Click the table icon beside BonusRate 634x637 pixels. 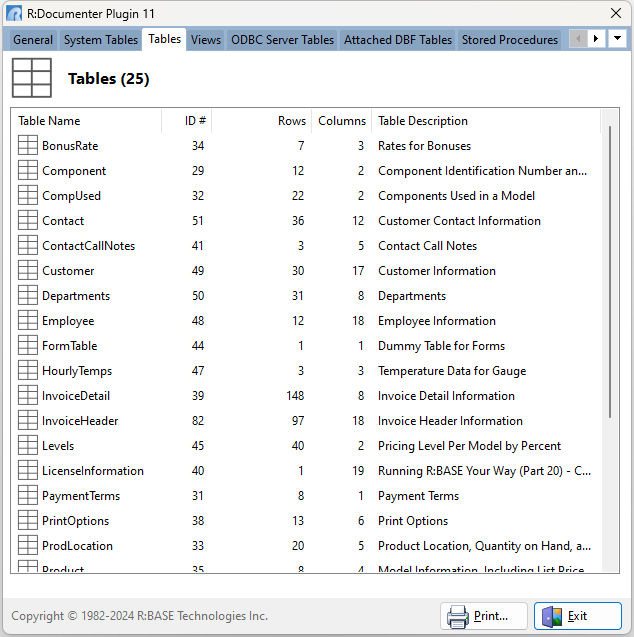(28, 145)
